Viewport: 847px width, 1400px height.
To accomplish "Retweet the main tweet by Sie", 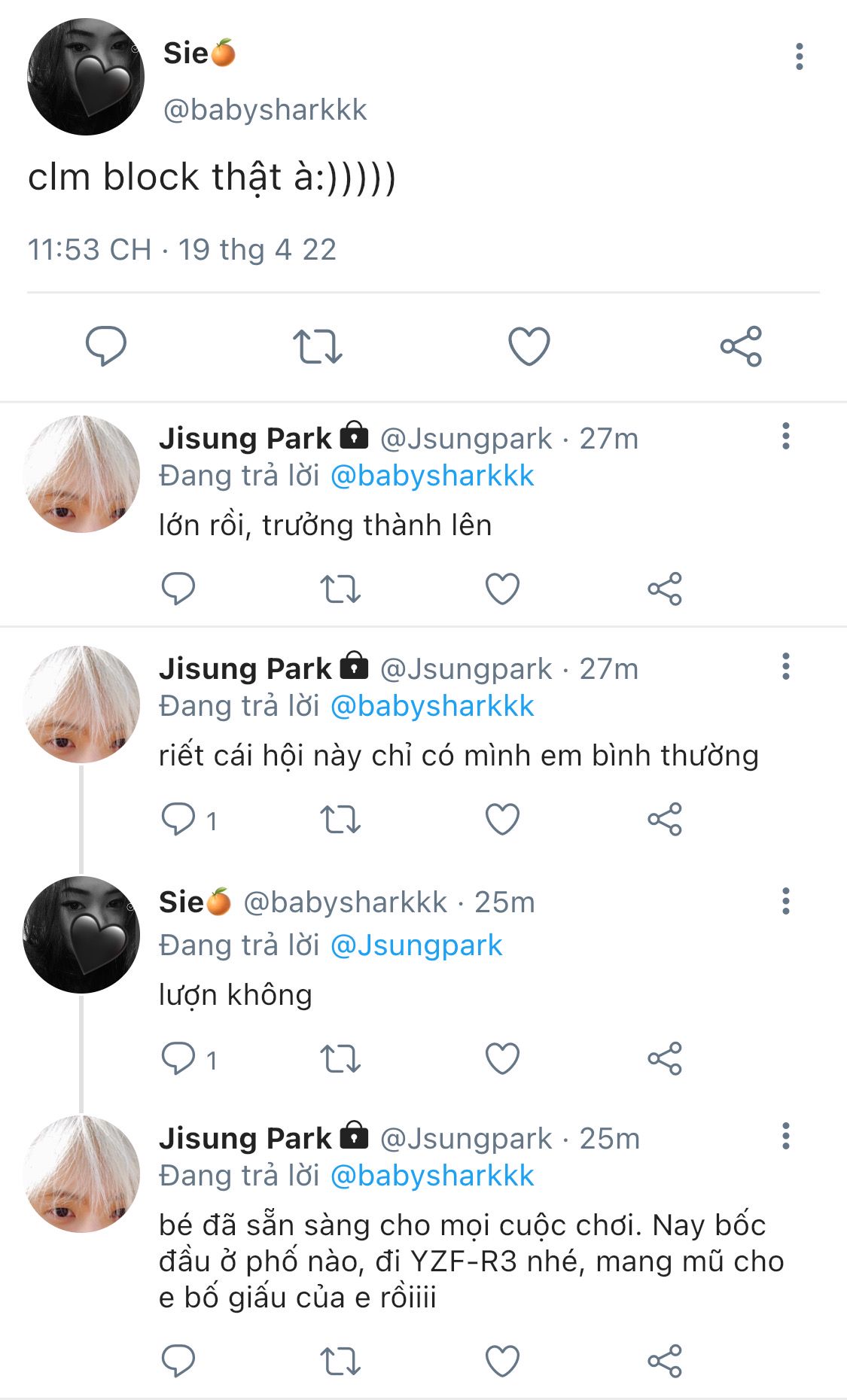I will (317, 346).
